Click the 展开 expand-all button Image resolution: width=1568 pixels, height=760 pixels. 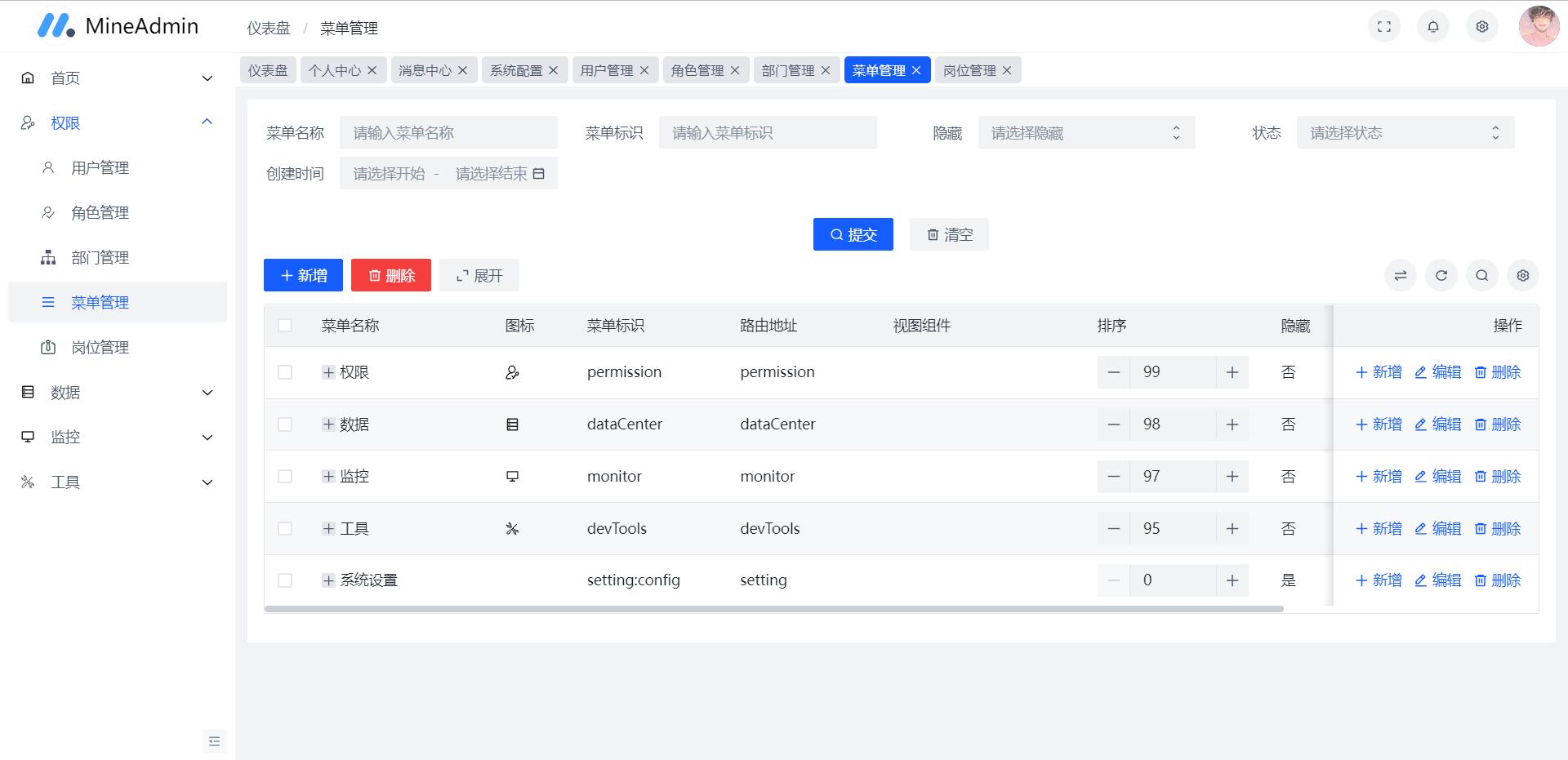point(479,276)
